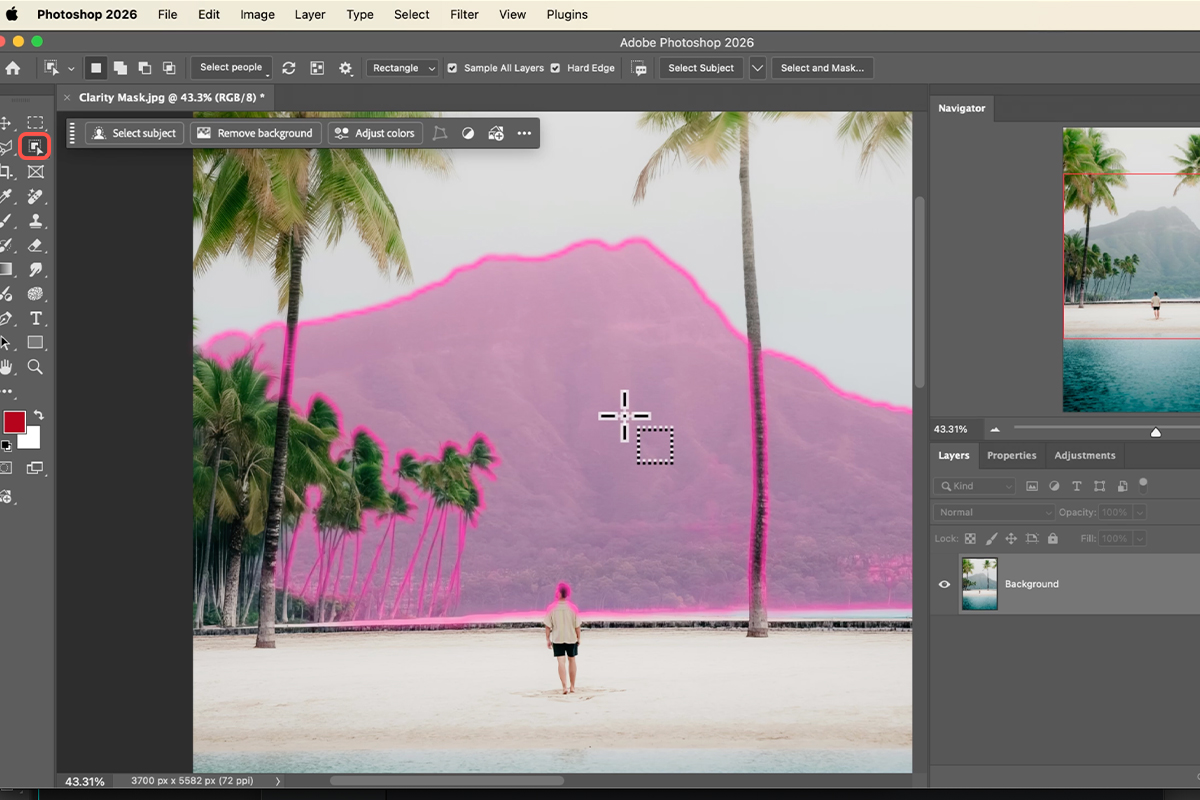Select the Zoom magnifier tool

click(x=35, y=367)
